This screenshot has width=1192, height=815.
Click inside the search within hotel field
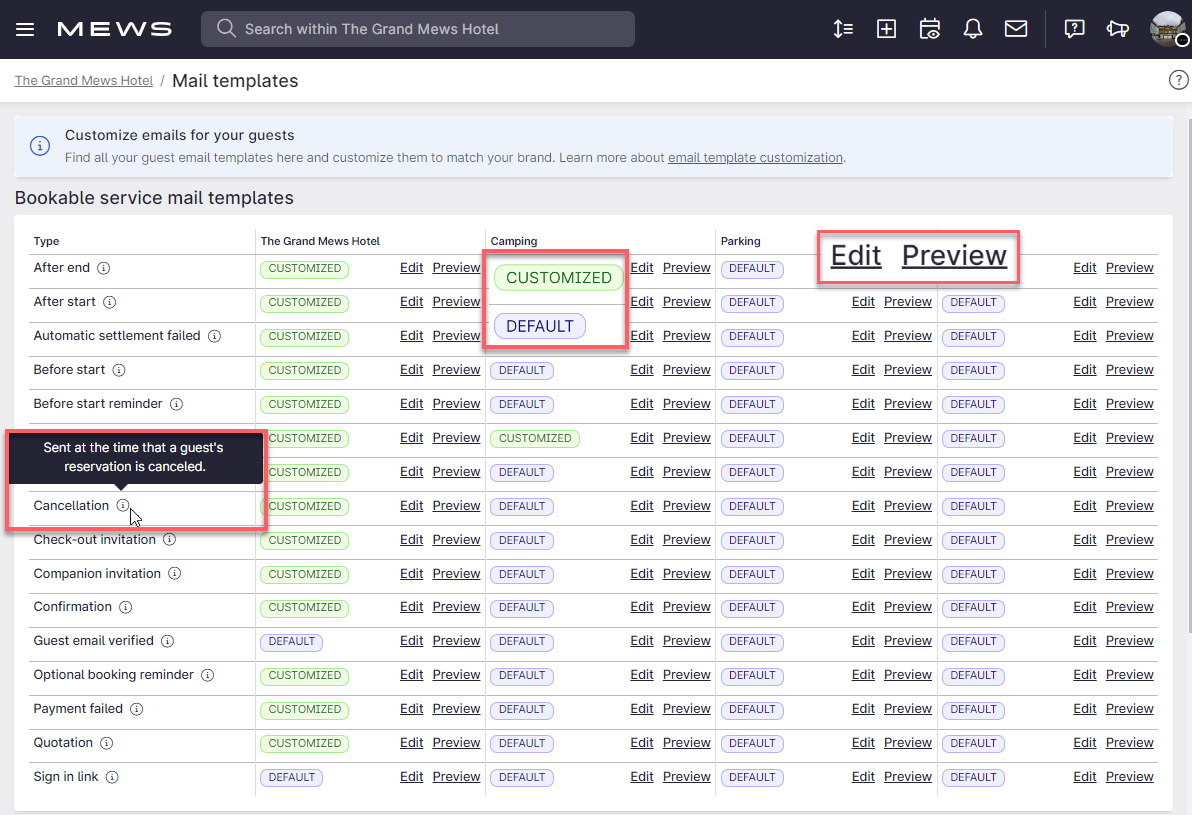tap(417, 29)
